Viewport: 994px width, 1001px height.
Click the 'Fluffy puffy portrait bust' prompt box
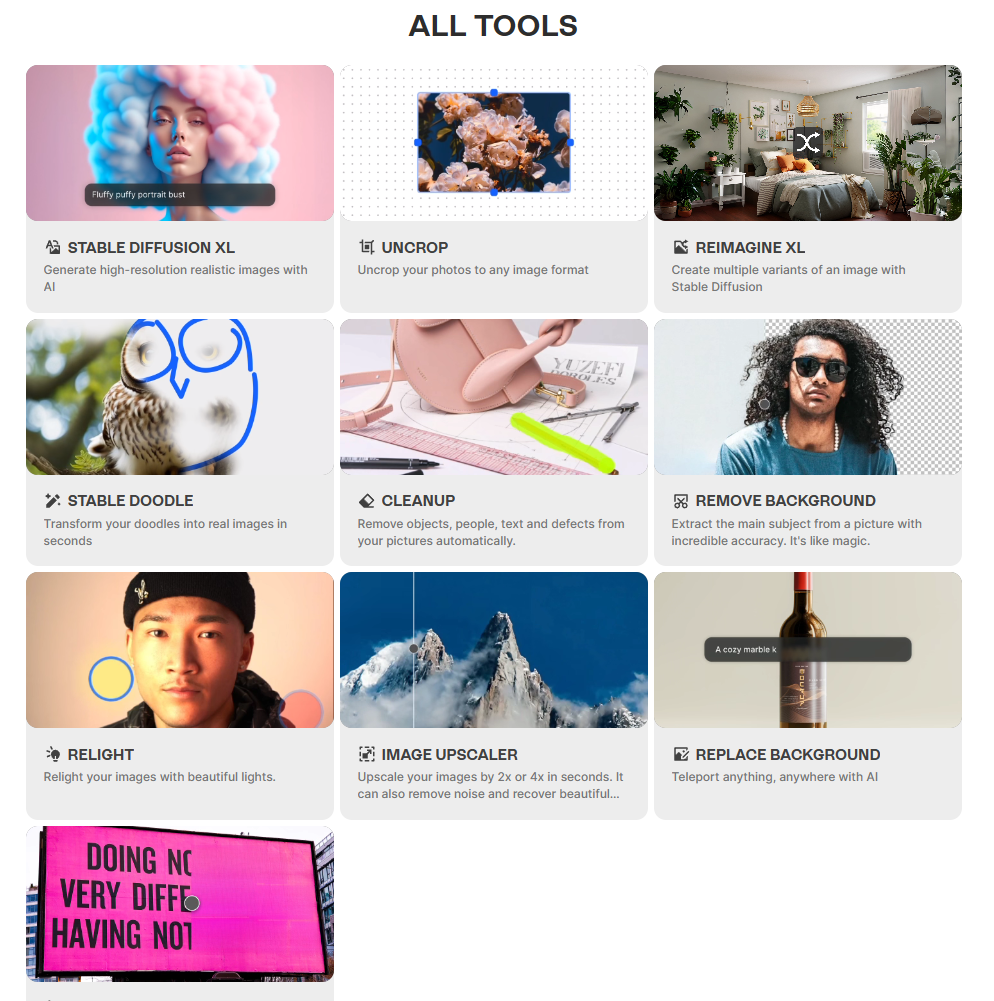[x=179, y=195]
